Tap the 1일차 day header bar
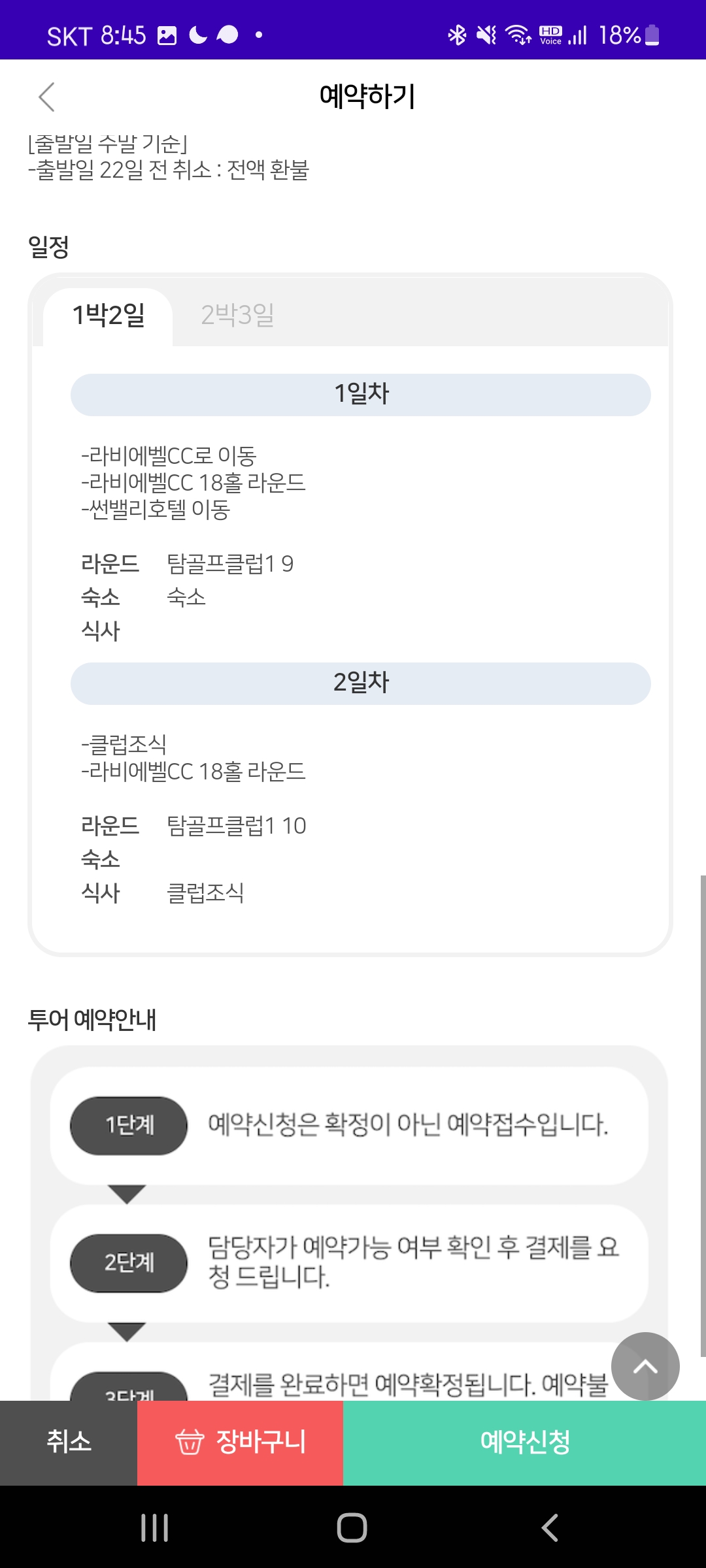 (361, 395)
